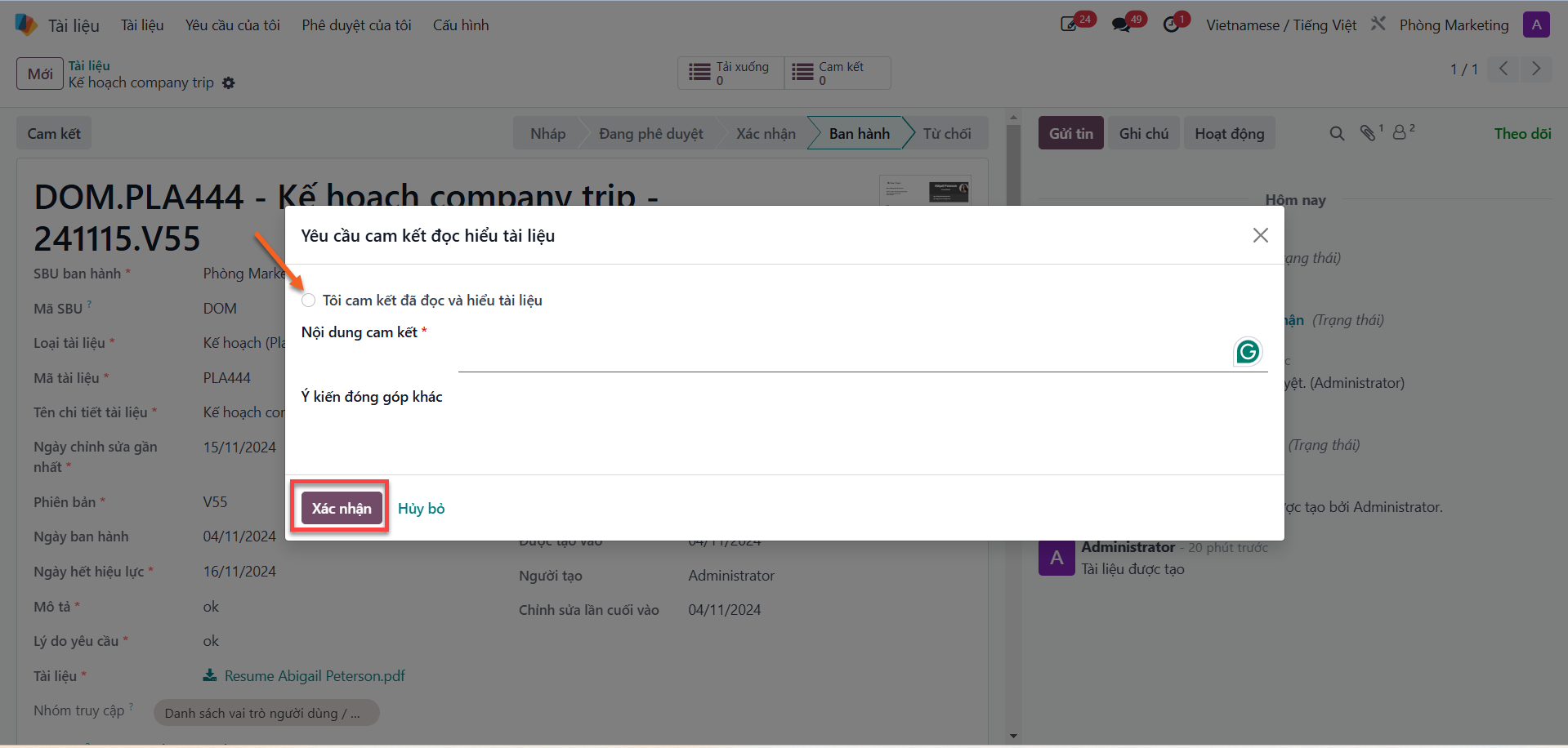Click the Odoo app logo icon

coord(26,24)
